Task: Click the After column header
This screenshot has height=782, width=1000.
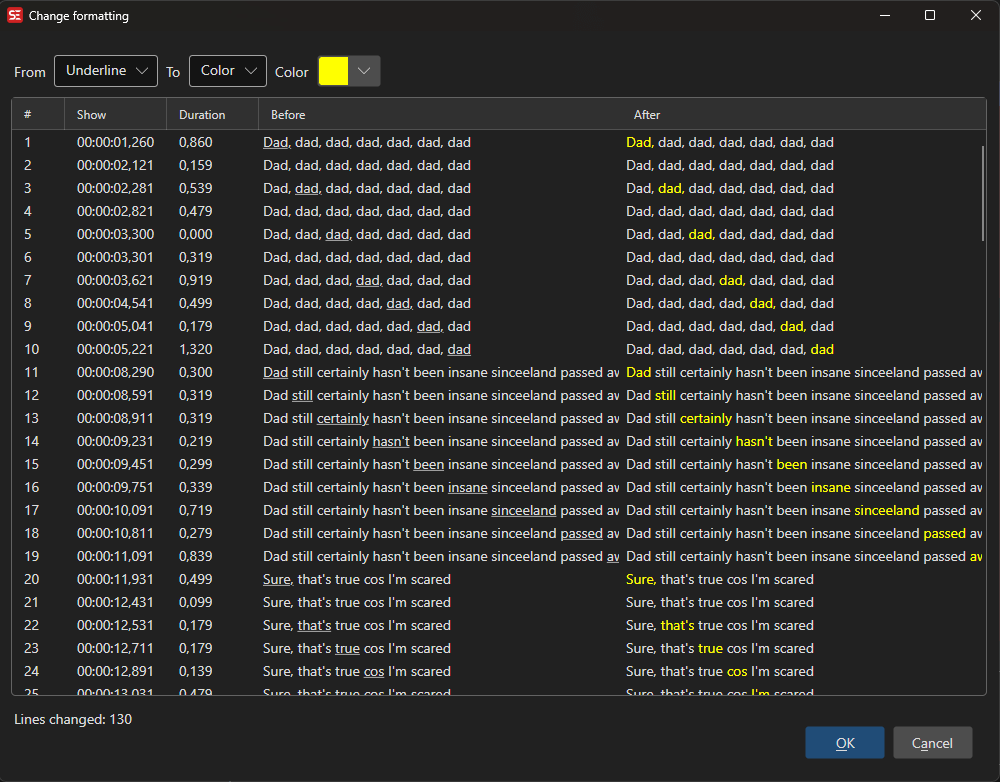Action: pyautogui.click(x=647, y=114)
